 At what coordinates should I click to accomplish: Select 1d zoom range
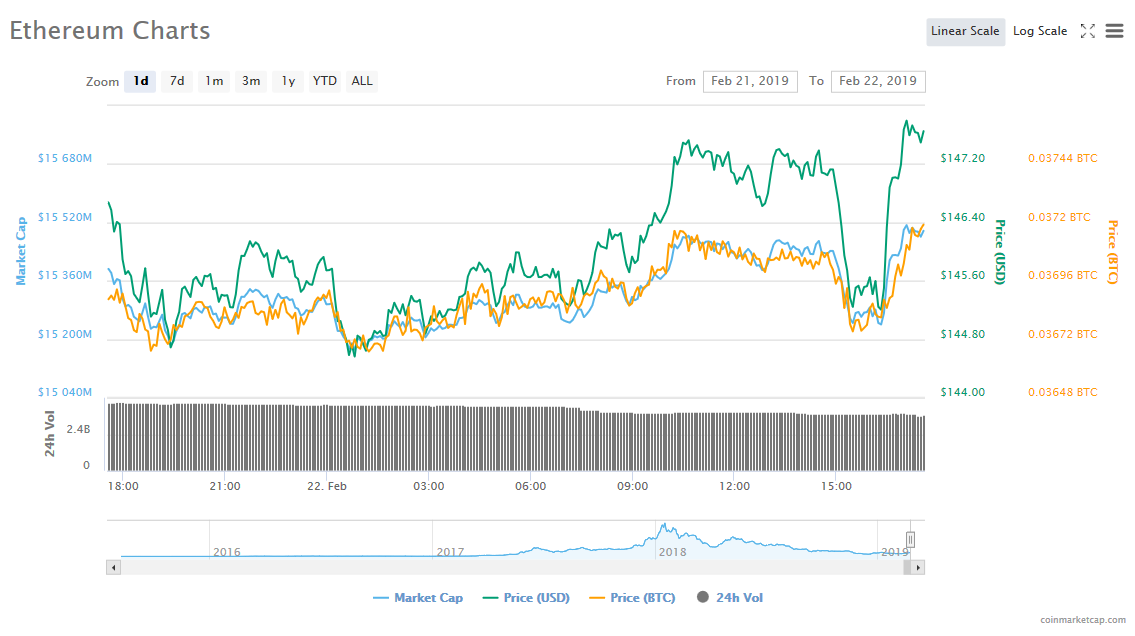pos(141,81)
